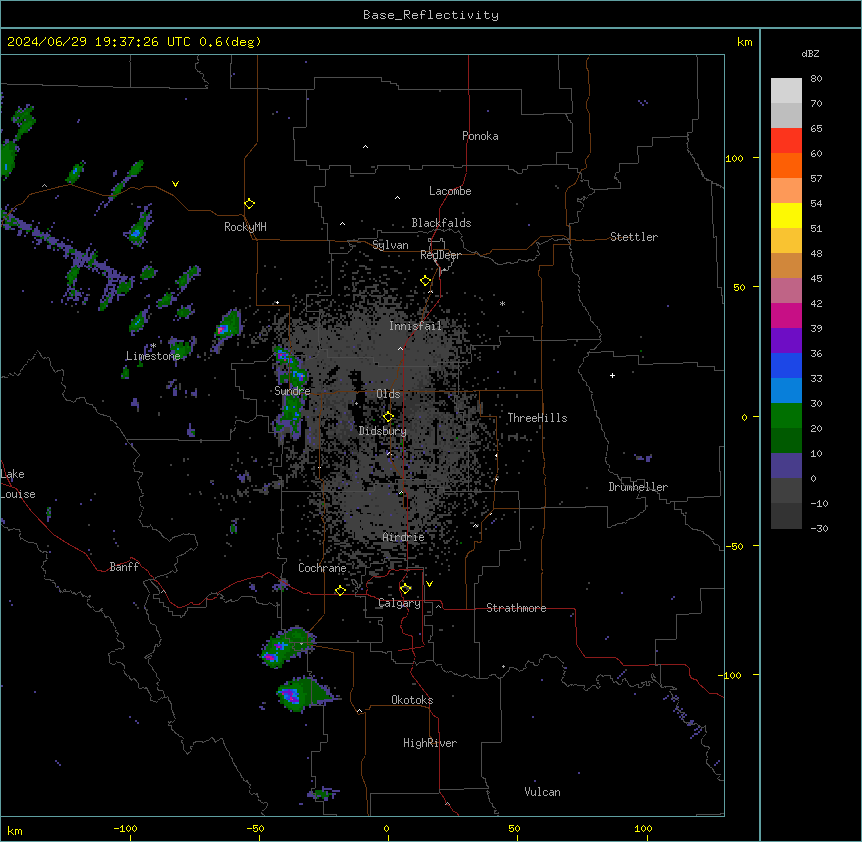
Task: Click the 80 value atop the dBZ legend
Action: pyautogui.click(x=816, y=79)
